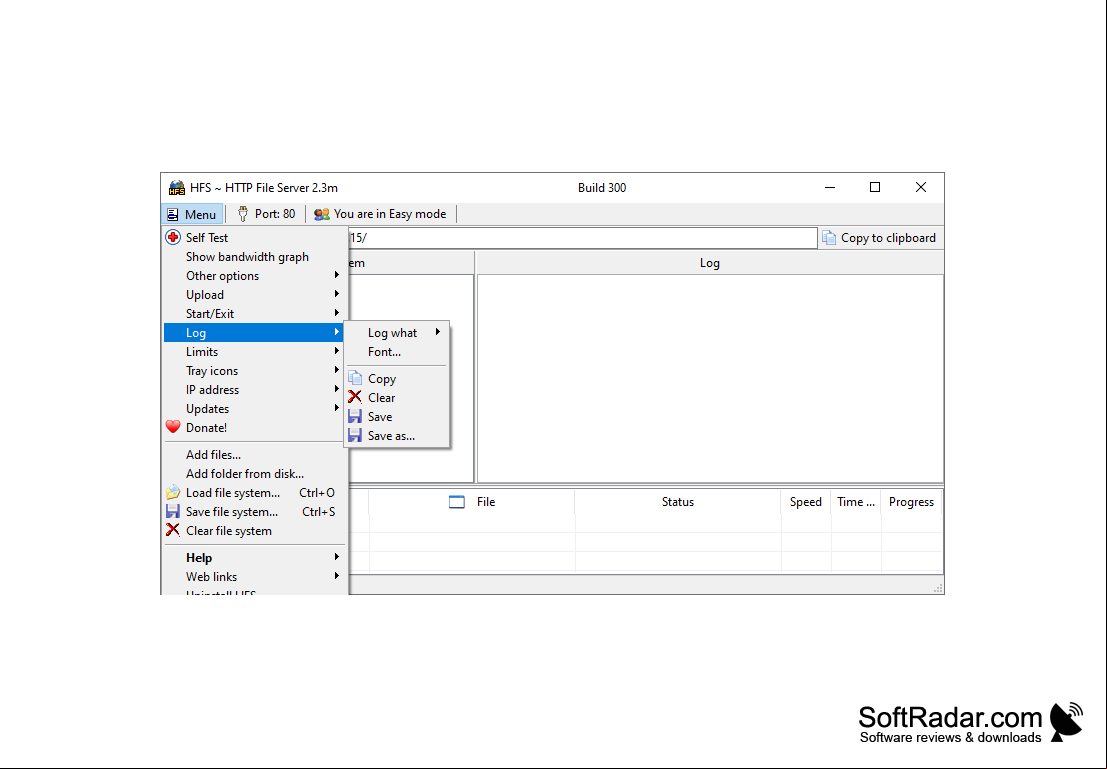Open Updates menu entry
The width and height of the screenshot is (1107, 769).
(x=255, y=409)
